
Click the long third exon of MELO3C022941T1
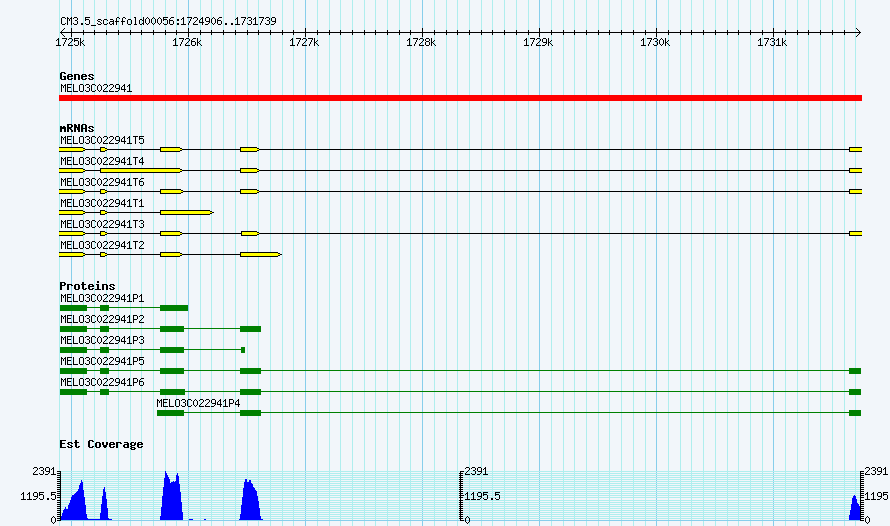click(187, 212)
